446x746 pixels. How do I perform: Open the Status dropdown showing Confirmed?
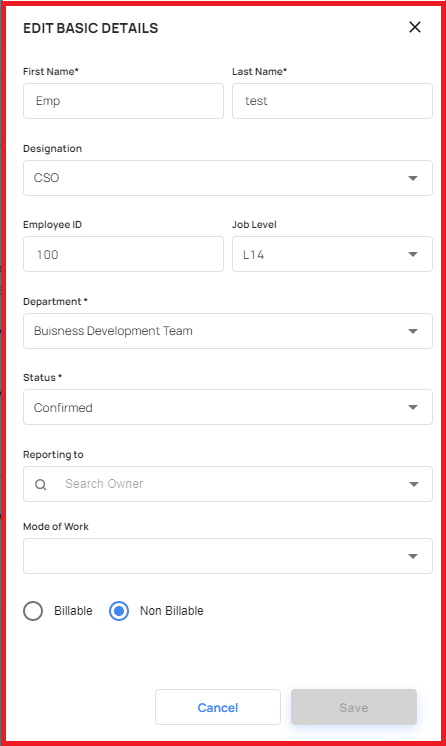pyautogui.click(x=228, y=407)
